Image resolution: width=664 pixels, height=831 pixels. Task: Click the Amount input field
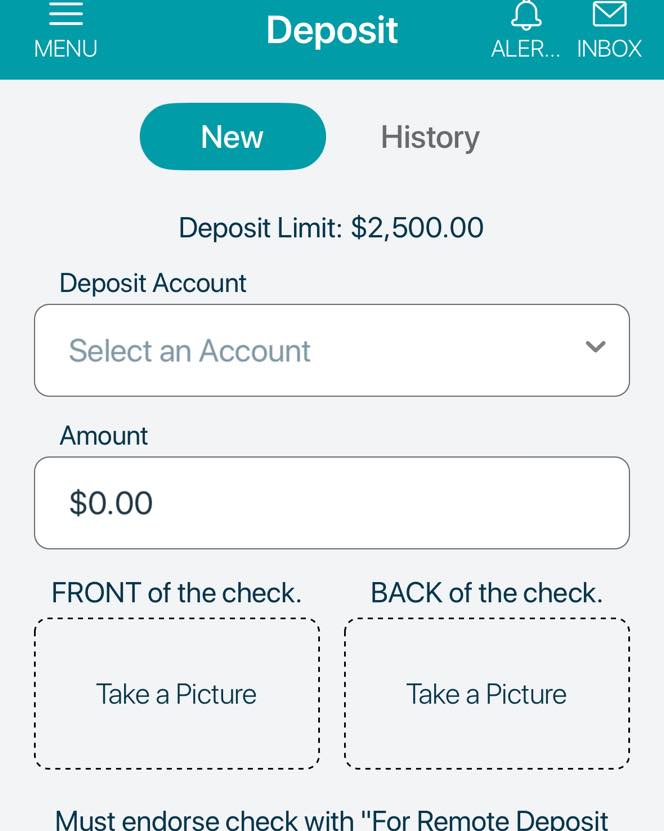click(332, 502)
